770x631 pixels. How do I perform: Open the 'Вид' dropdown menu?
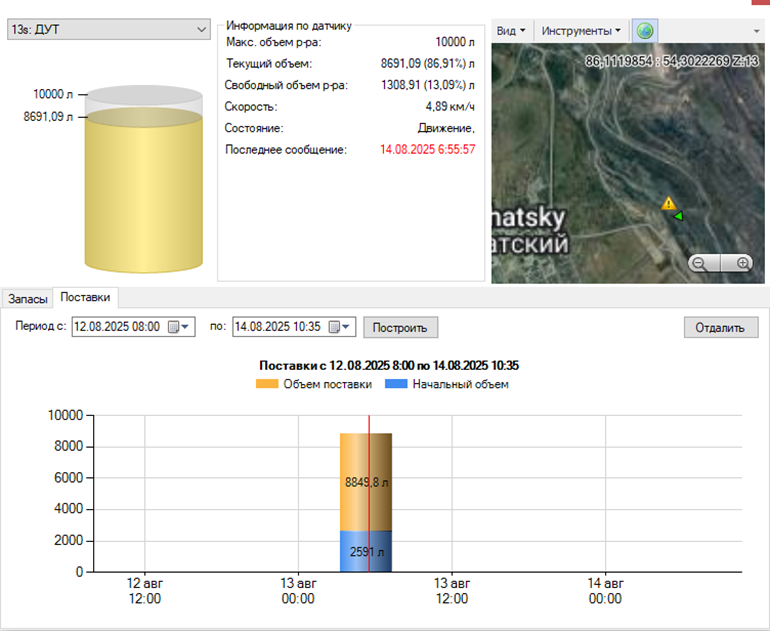click(513, 31)
